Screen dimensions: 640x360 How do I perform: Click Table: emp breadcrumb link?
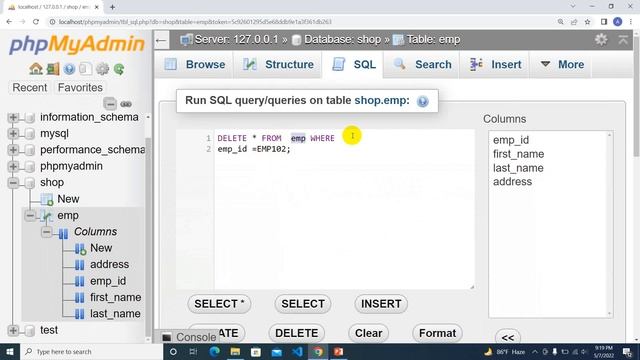point(433,40)
